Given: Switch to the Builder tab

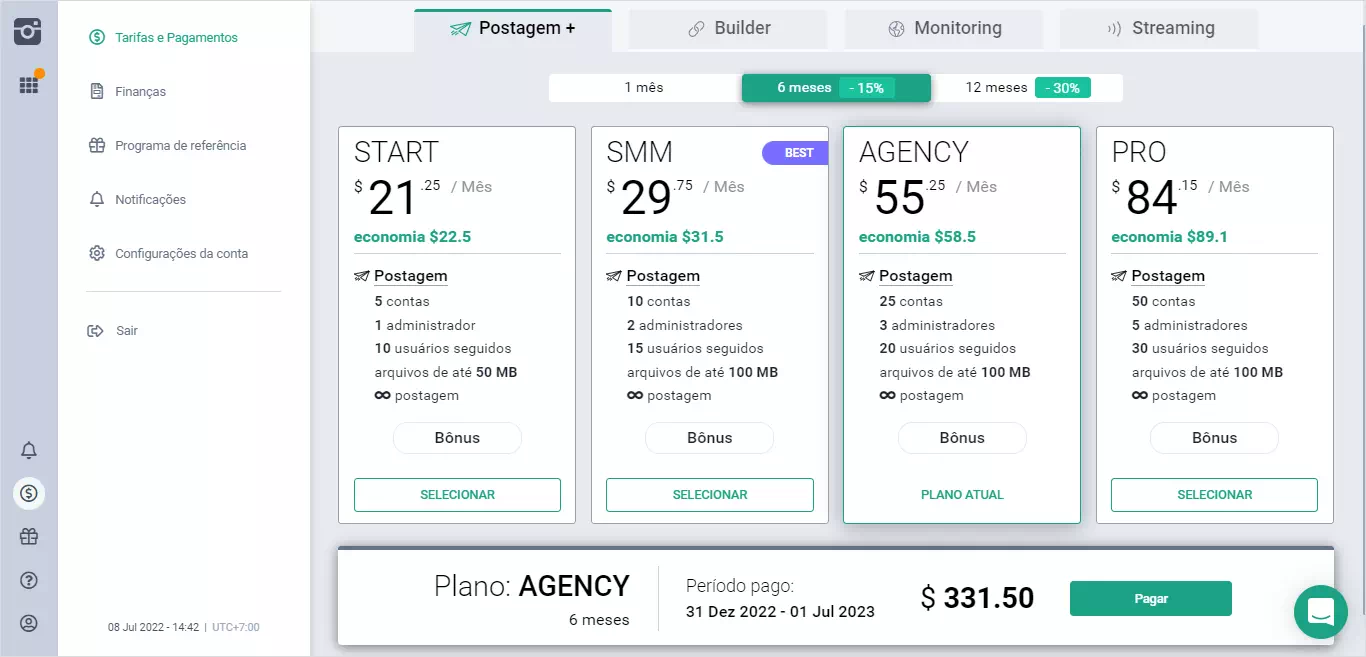Looking at the screenshot, I should click(x=728, y=29).
